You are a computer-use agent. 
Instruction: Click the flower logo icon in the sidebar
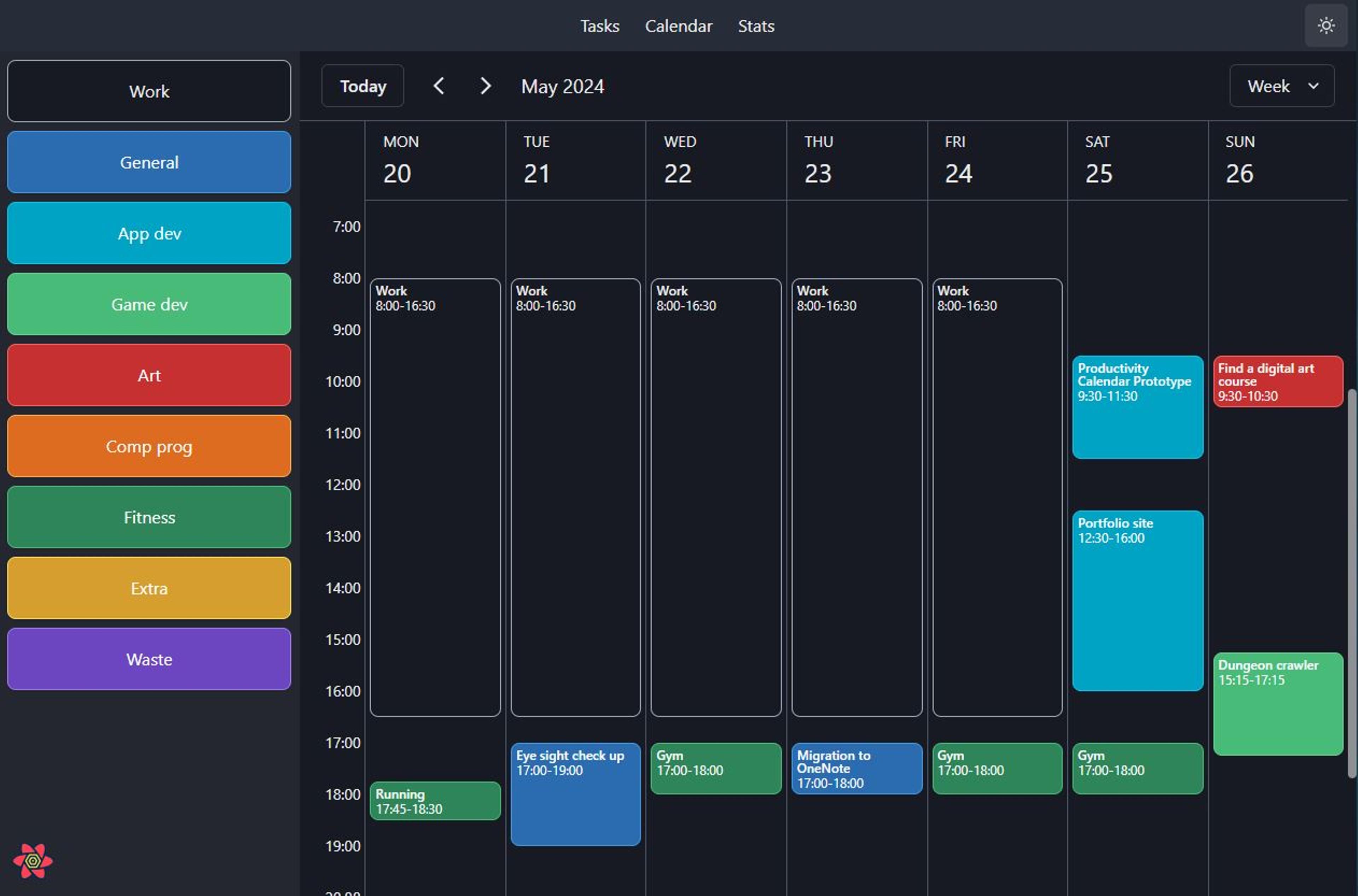pyautogui.click(x=33, y=861)
